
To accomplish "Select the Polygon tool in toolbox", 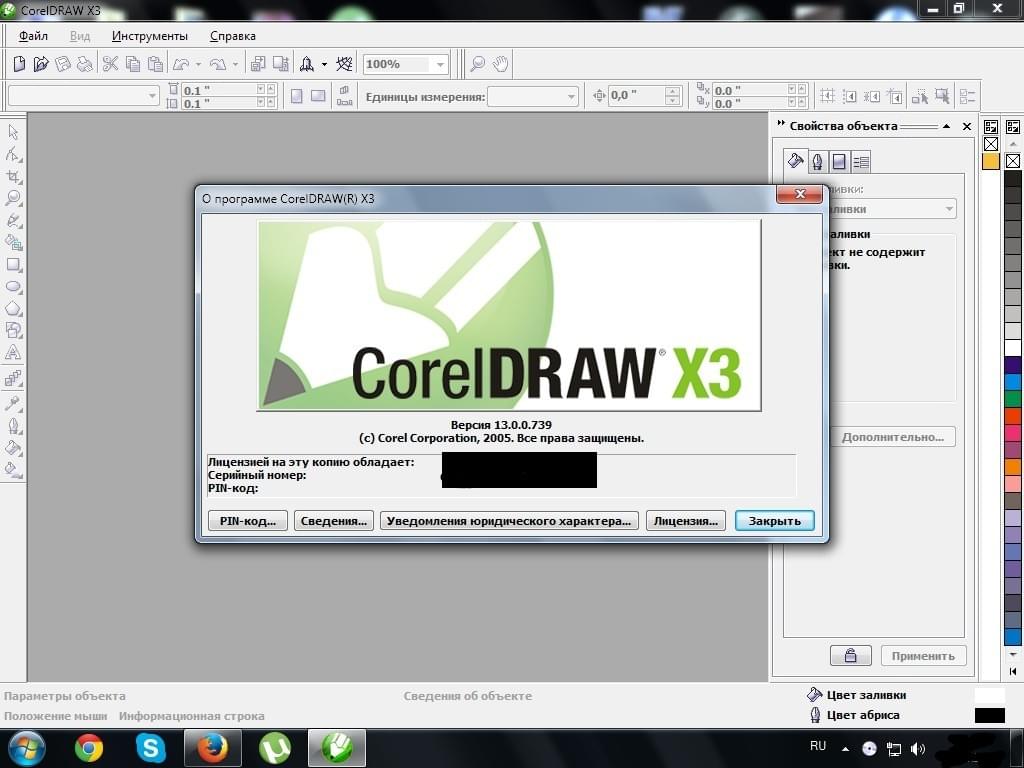I will 13,309.
